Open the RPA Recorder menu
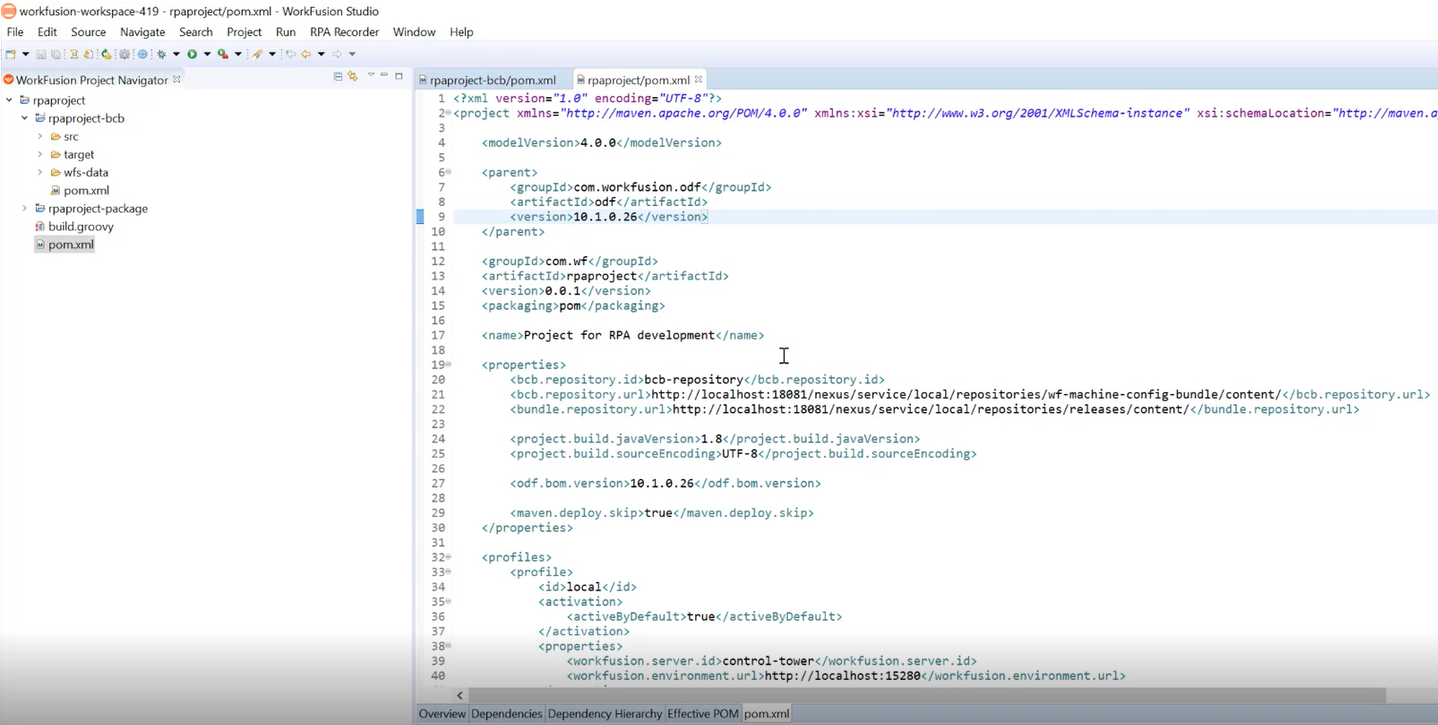The width and height of the screenshot is (1438, 725). [x=344, y=32]
